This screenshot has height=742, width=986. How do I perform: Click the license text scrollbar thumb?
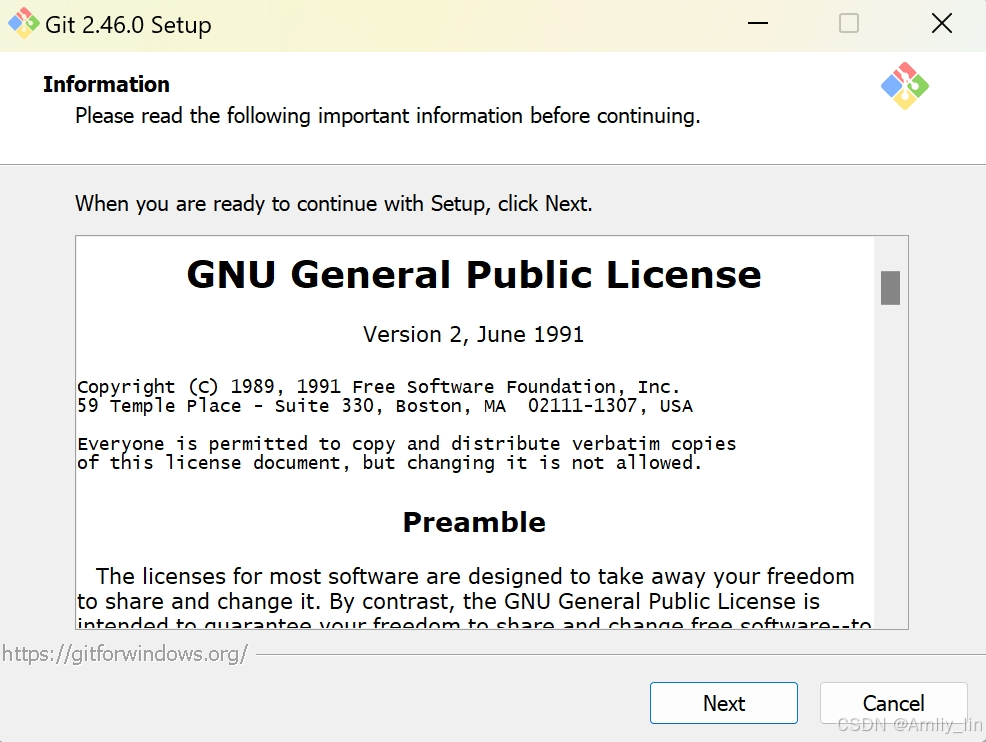pos(890,288)
